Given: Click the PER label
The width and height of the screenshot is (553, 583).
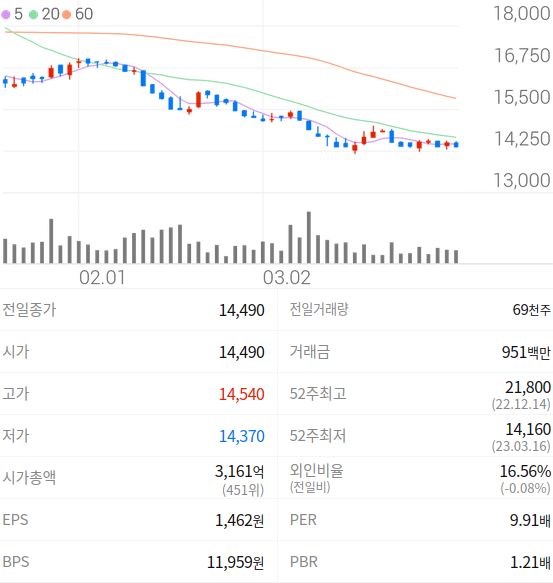Looking at the screenshot, I should (x=303, y=520).
